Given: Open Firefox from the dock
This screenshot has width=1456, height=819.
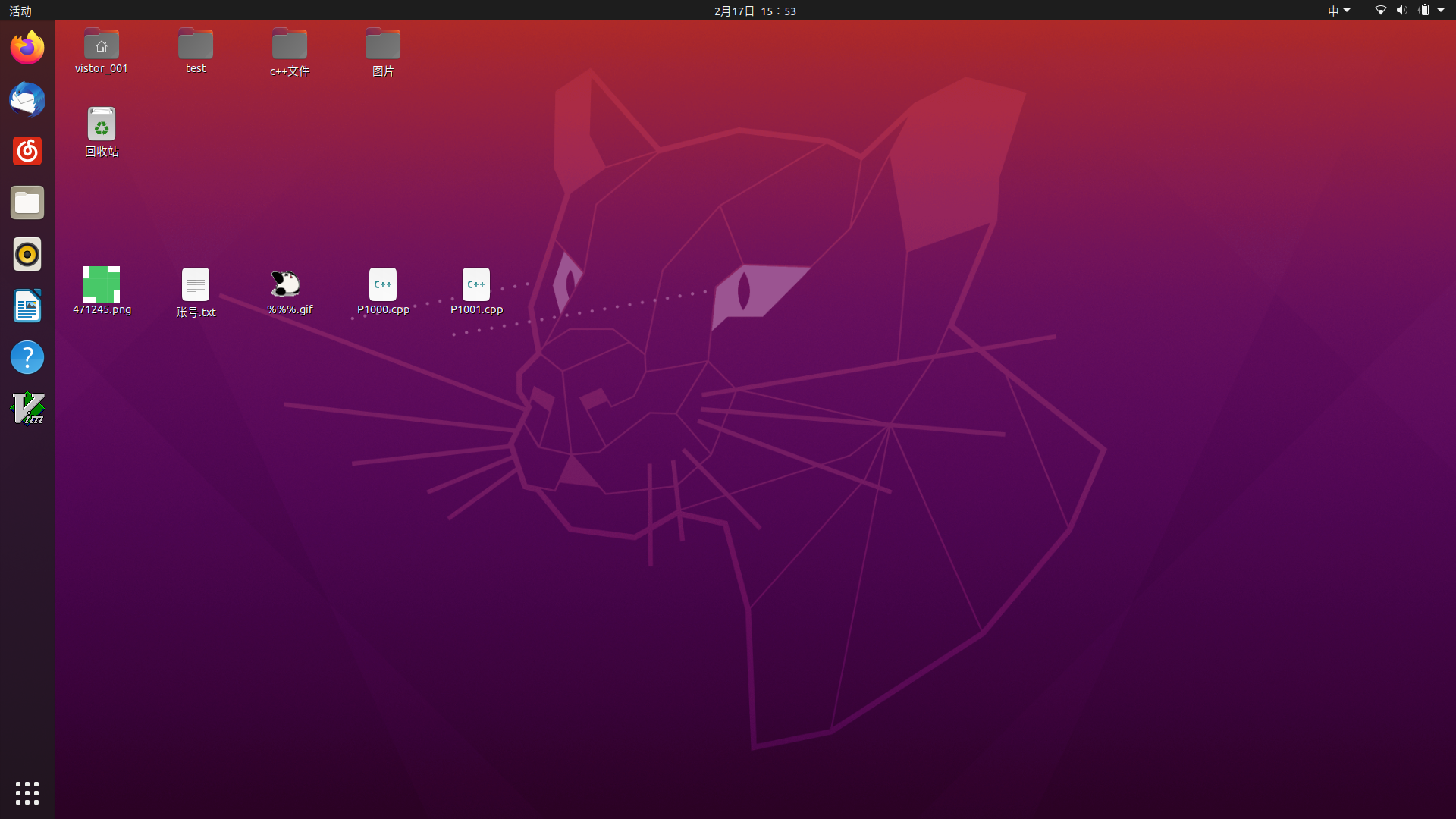Looking at the screenshot, I should pyautogui.click(x=27, y=48).
